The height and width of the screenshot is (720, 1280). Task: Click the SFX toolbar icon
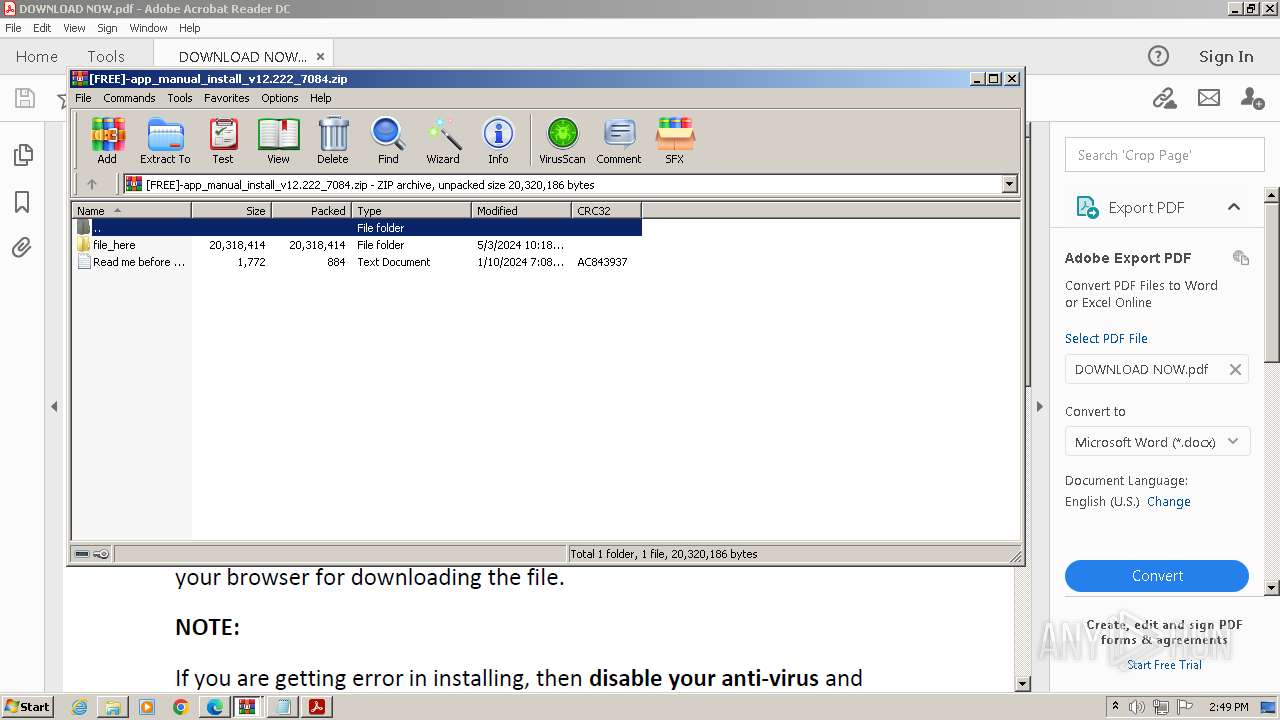click(x=675, y=140)
